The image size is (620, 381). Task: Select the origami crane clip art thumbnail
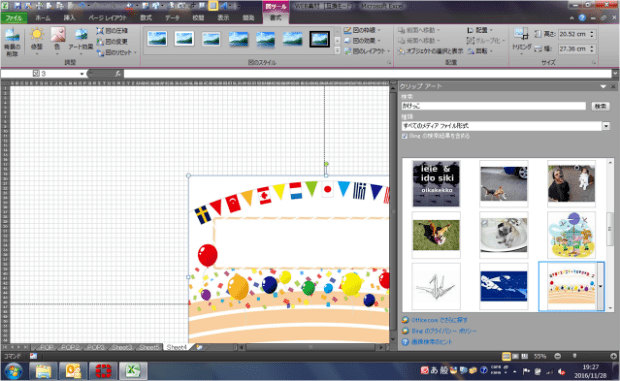pyautogui.click(x=436, y=286)
